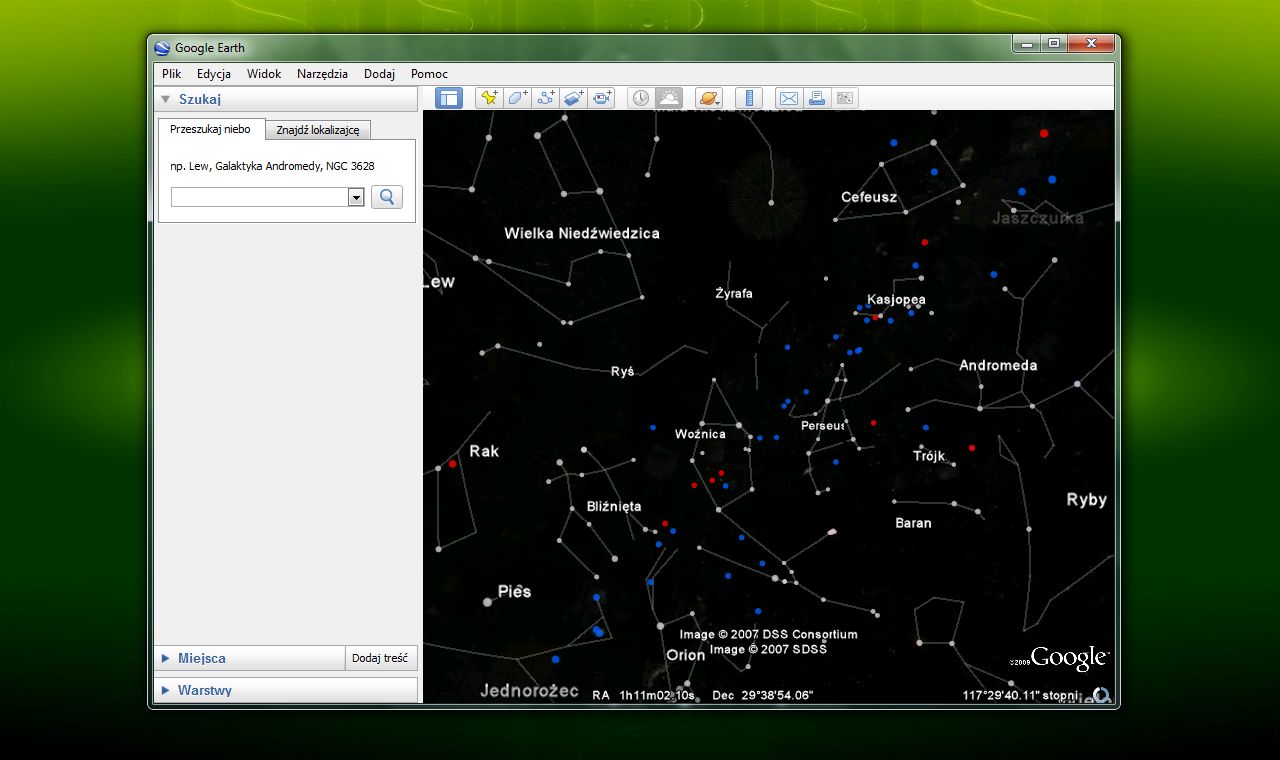Open the planet switcher Saturn icon
Image resolution: width=1280 pixels, height=760 pixels.
click(709, 98)
